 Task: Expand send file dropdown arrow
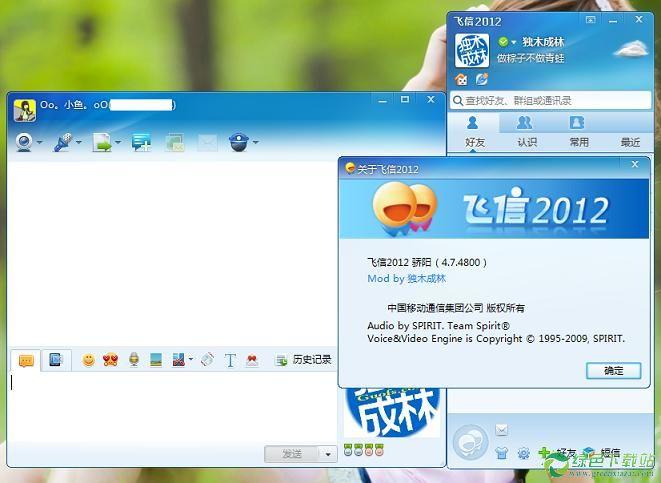point(118,142)
